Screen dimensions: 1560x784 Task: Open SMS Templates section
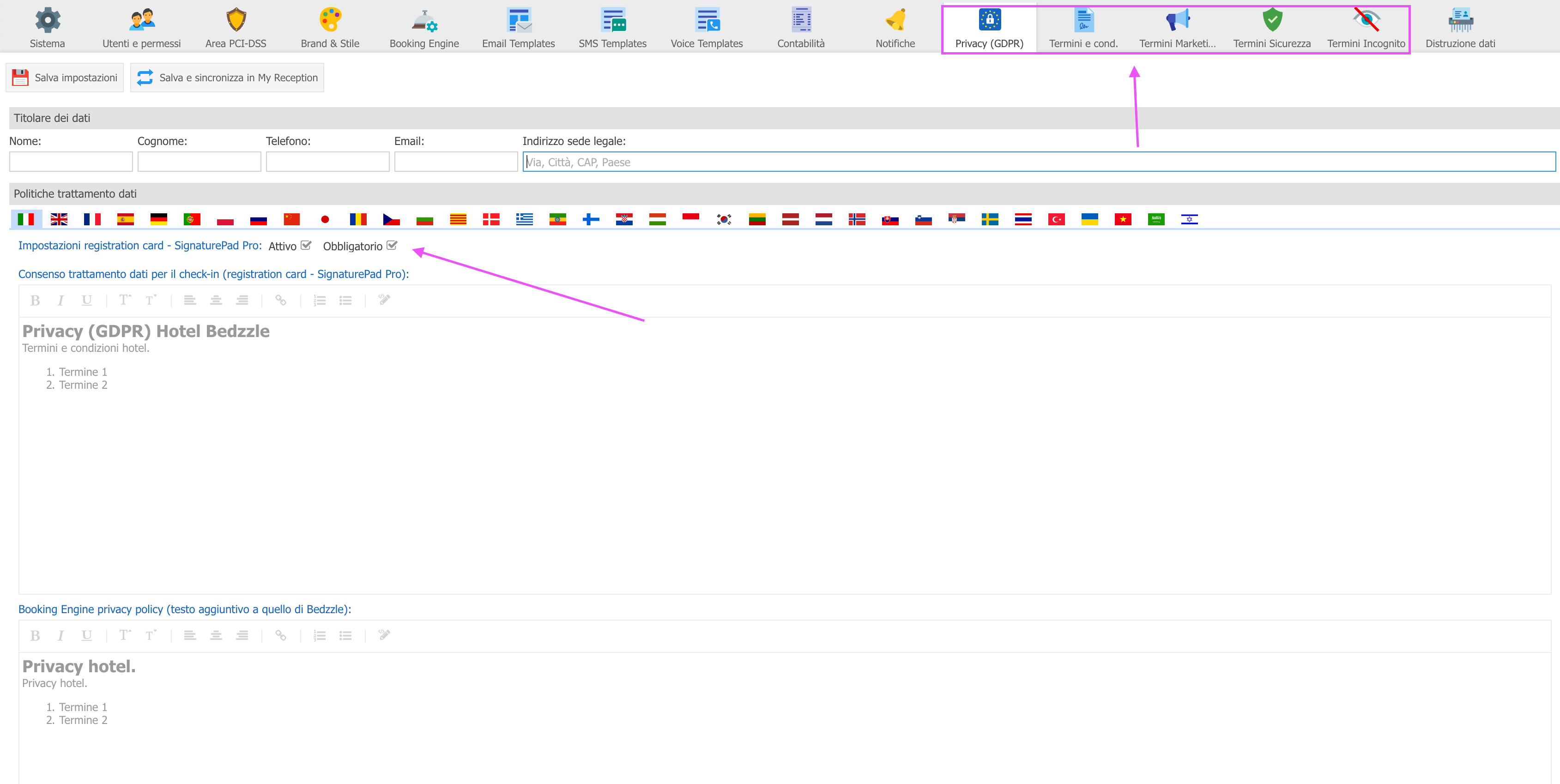[x=612, y=28]
